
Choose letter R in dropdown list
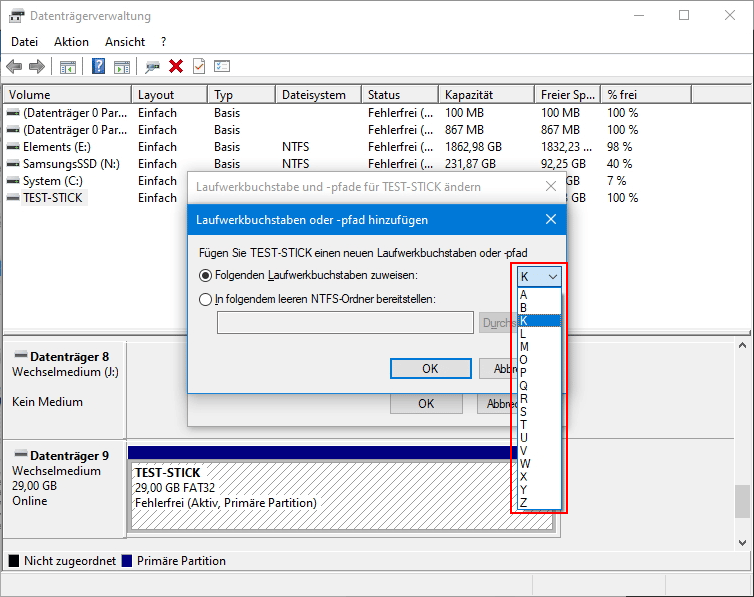click(x=539, y=398)
